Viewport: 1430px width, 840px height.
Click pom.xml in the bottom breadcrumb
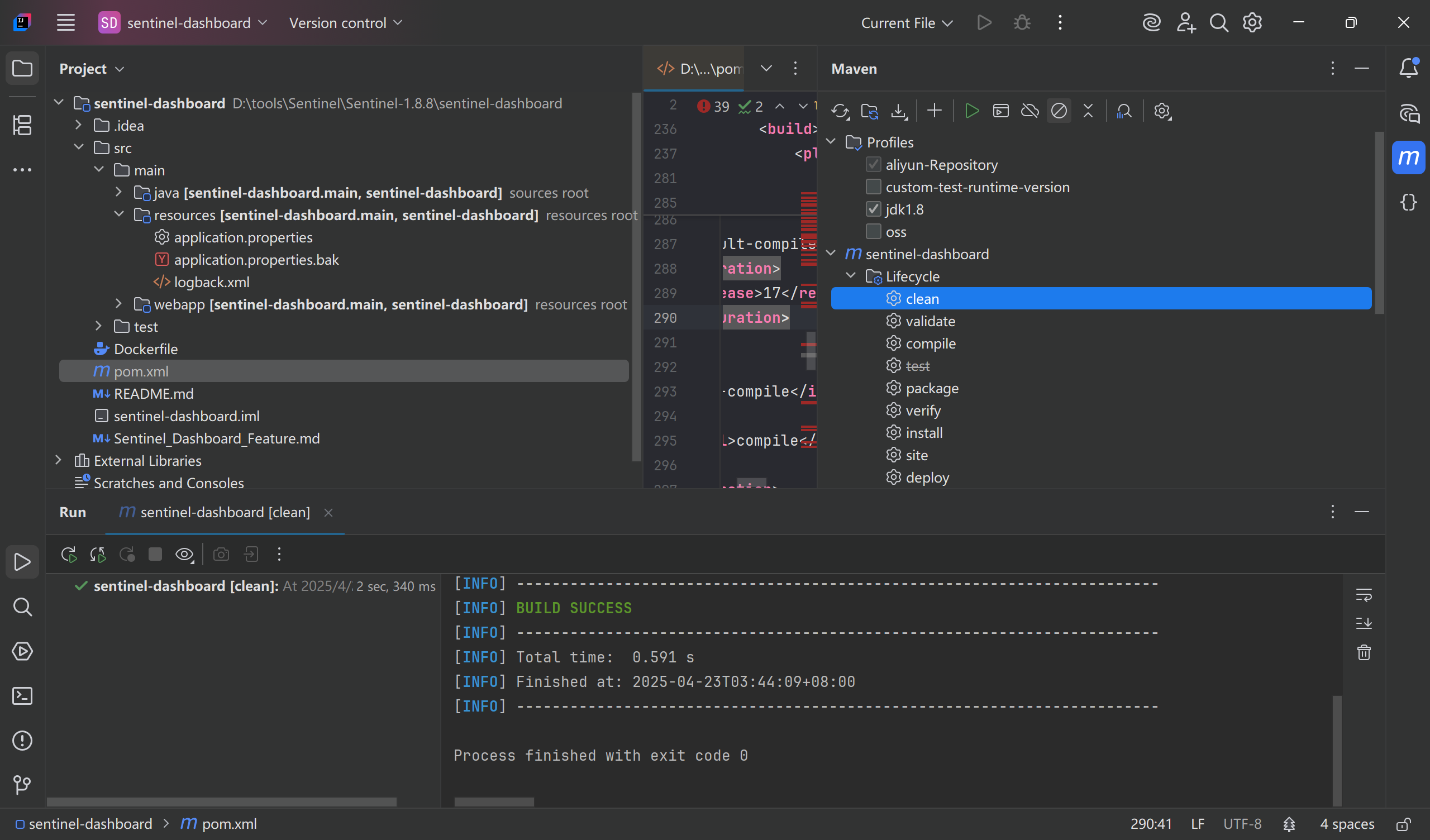[228, 824]
